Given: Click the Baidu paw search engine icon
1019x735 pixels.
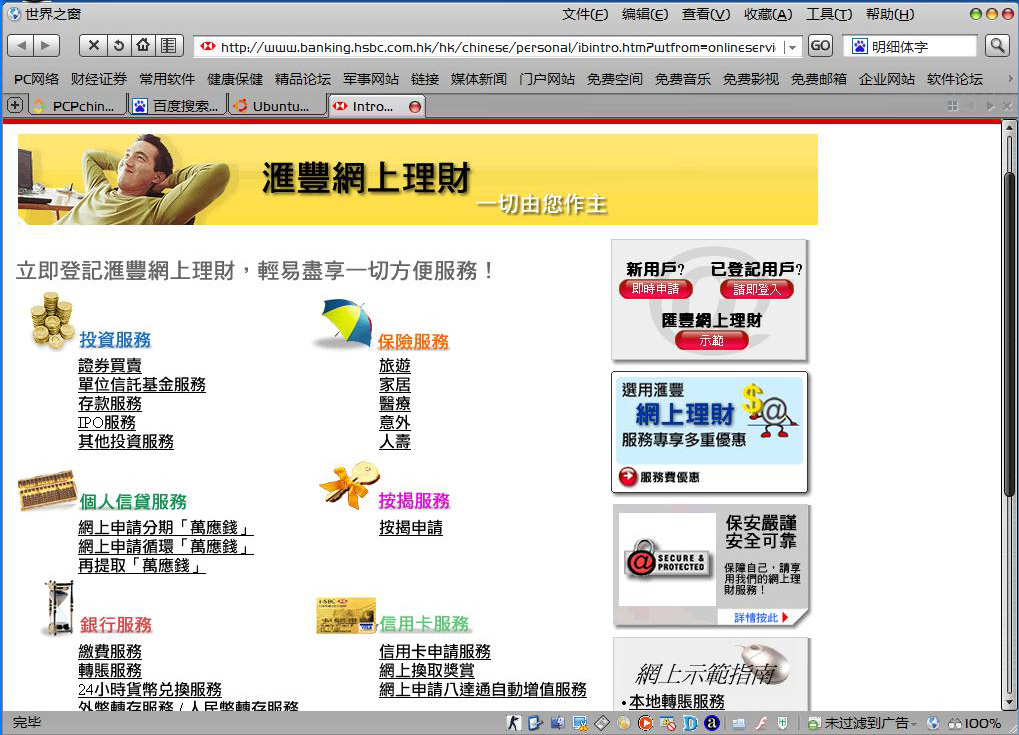Looking at the screenshot, I should (860, 46).
